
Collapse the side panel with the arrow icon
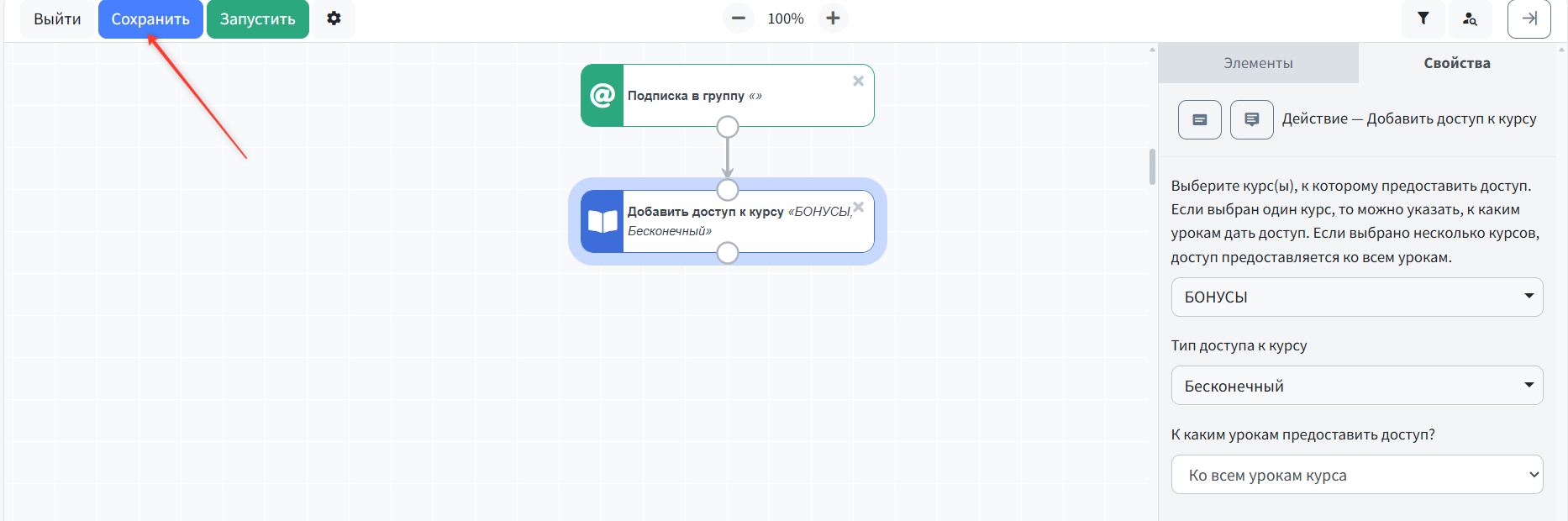coord(1529,18)
